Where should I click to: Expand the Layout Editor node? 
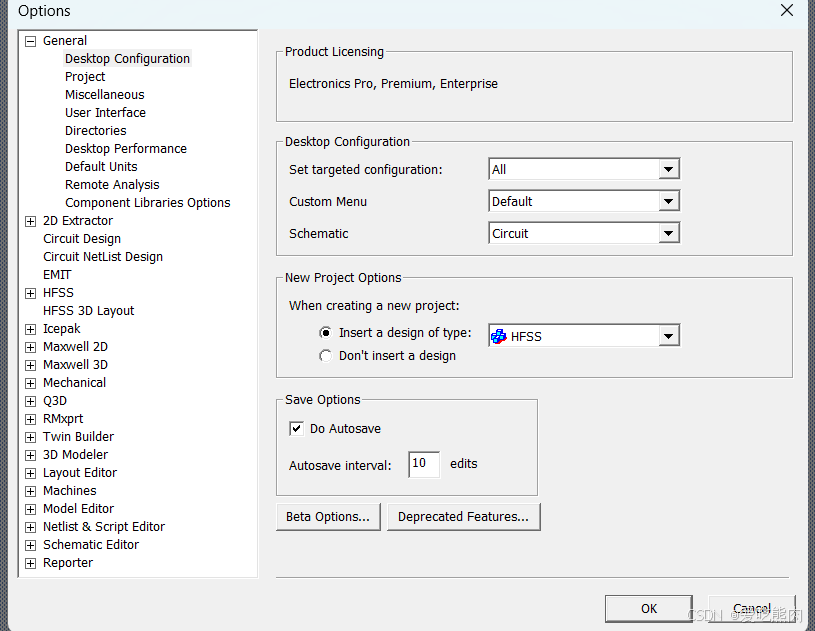(x=31, y=474)
